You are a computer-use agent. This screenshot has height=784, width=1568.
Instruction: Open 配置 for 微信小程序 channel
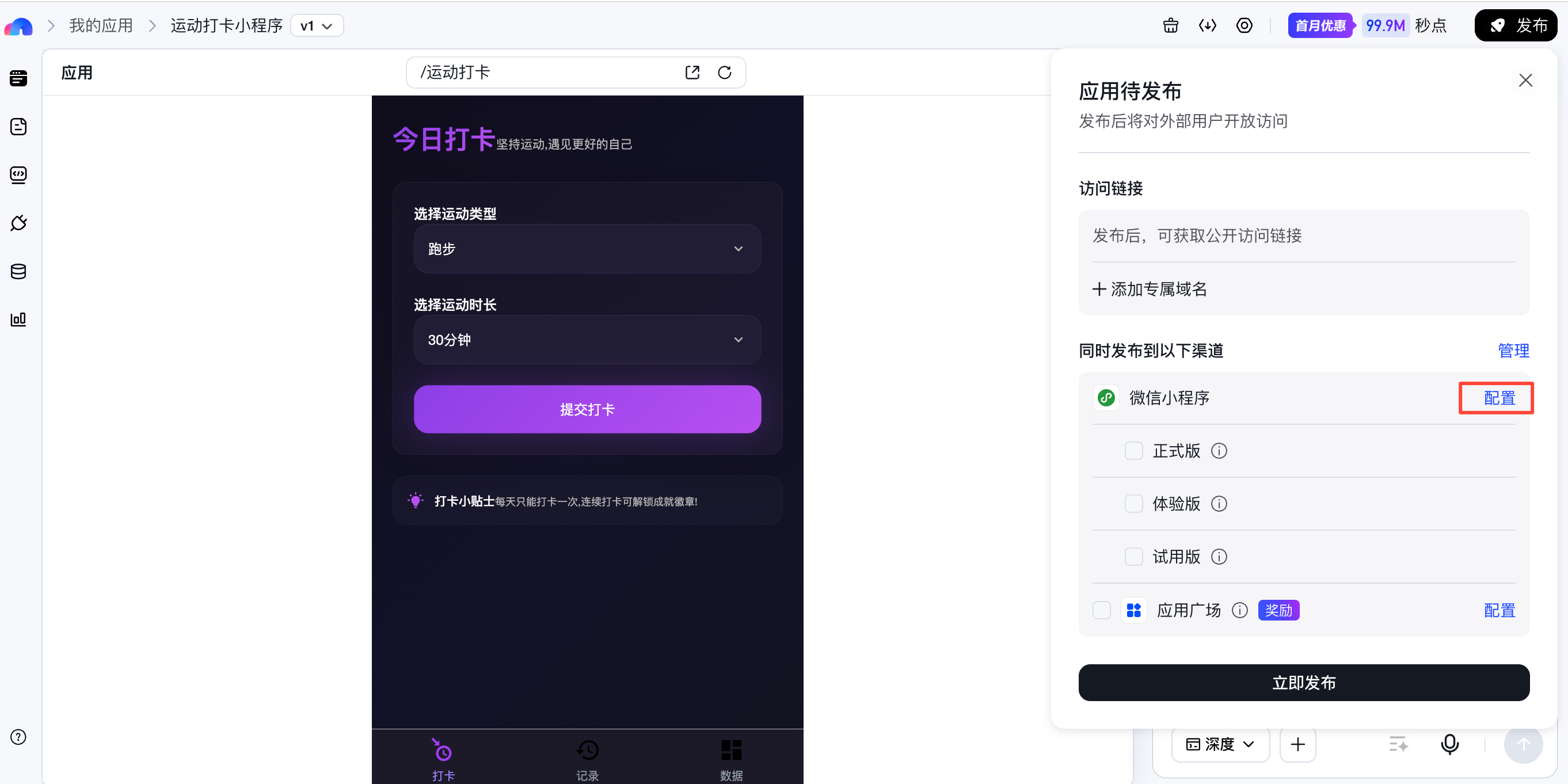(1495, 398)
